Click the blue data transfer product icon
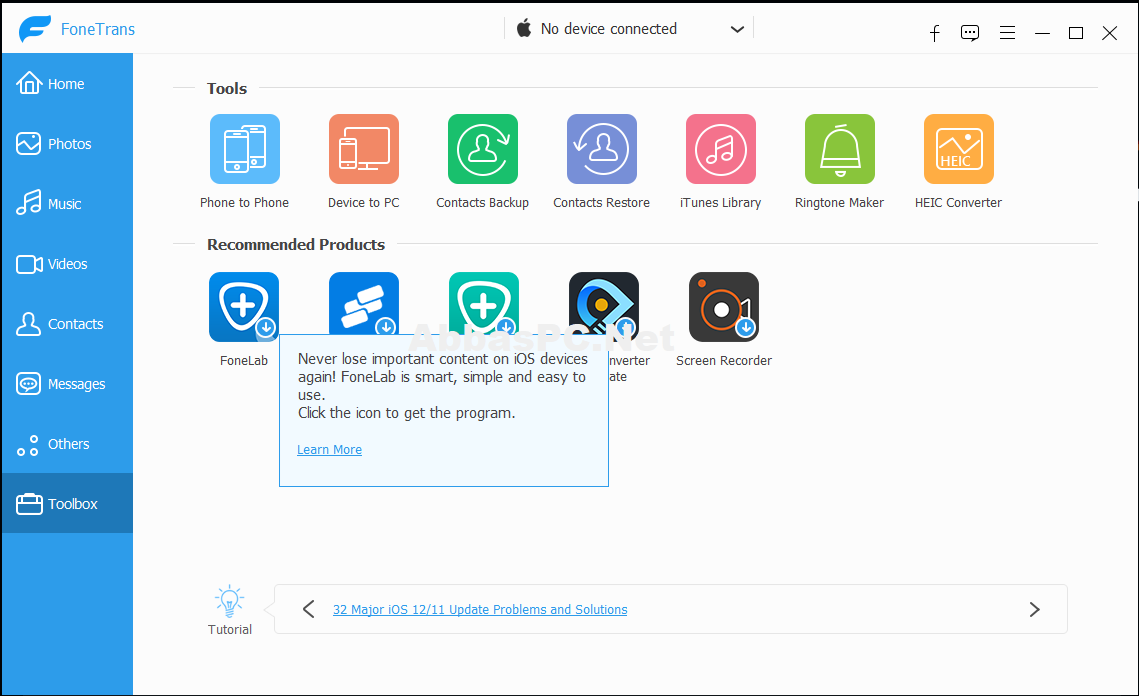This screenshot has width=1139, height=696. point(364,304)
